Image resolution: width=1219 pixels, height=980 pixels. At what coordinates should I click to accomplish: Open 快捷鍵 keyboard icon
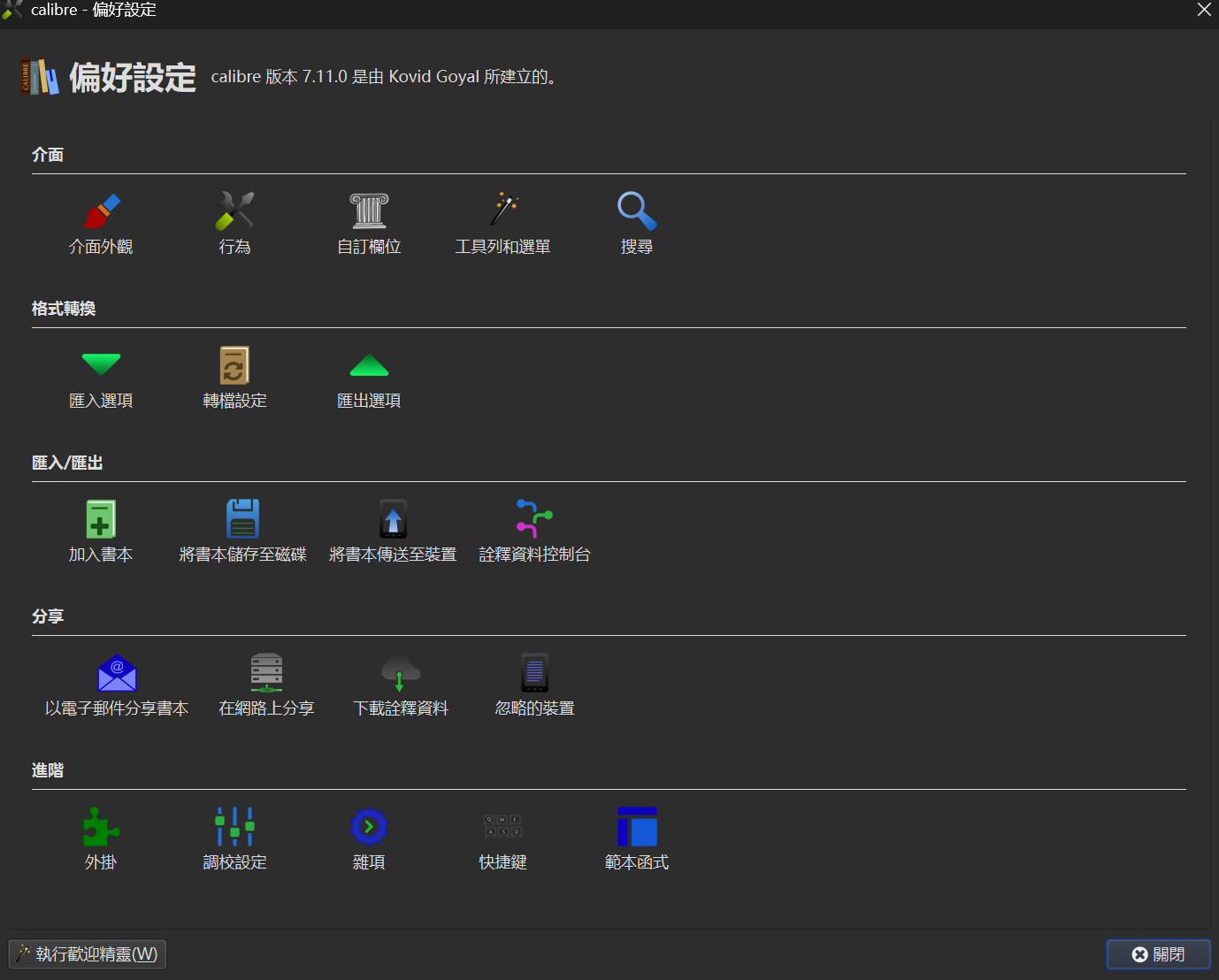pyautogui.click(x=502, y=826)
